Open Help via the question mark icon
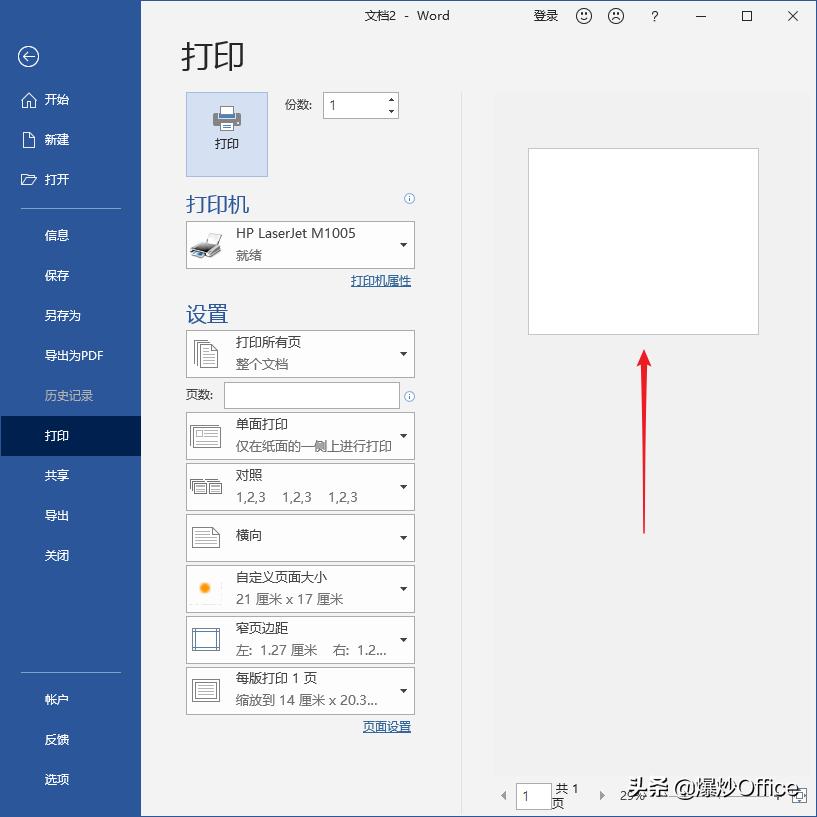The width and height of the screenshot is (817, 817). click(654, 16)
